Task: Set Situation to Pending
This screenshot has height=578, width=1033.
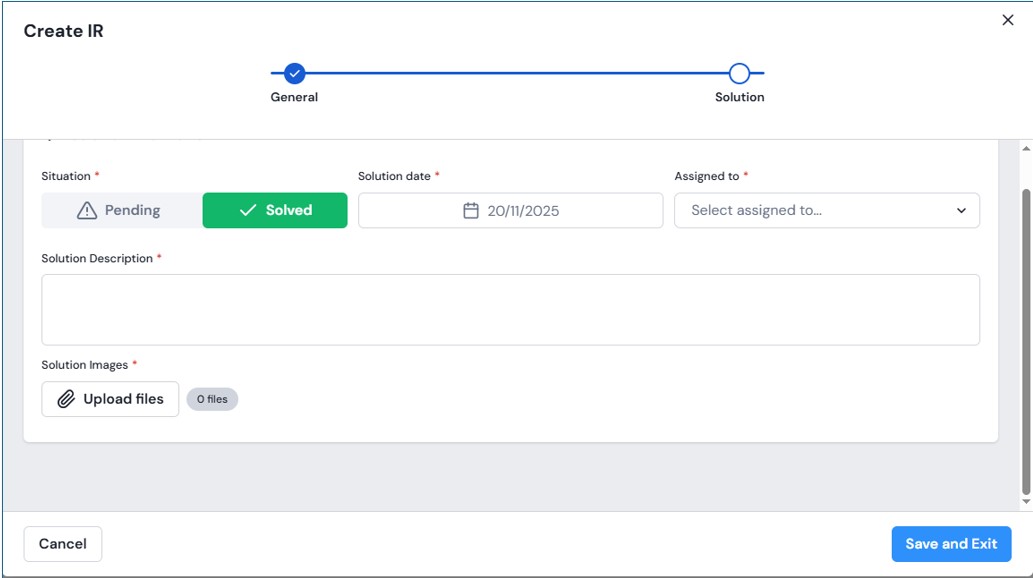Action: point(122,211)
